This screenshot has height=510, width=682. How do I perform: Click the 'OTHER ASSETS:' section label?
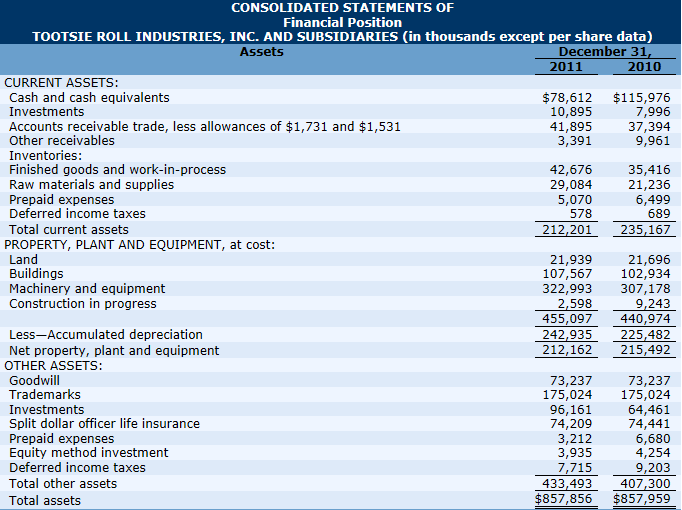[x=53, y=366]
